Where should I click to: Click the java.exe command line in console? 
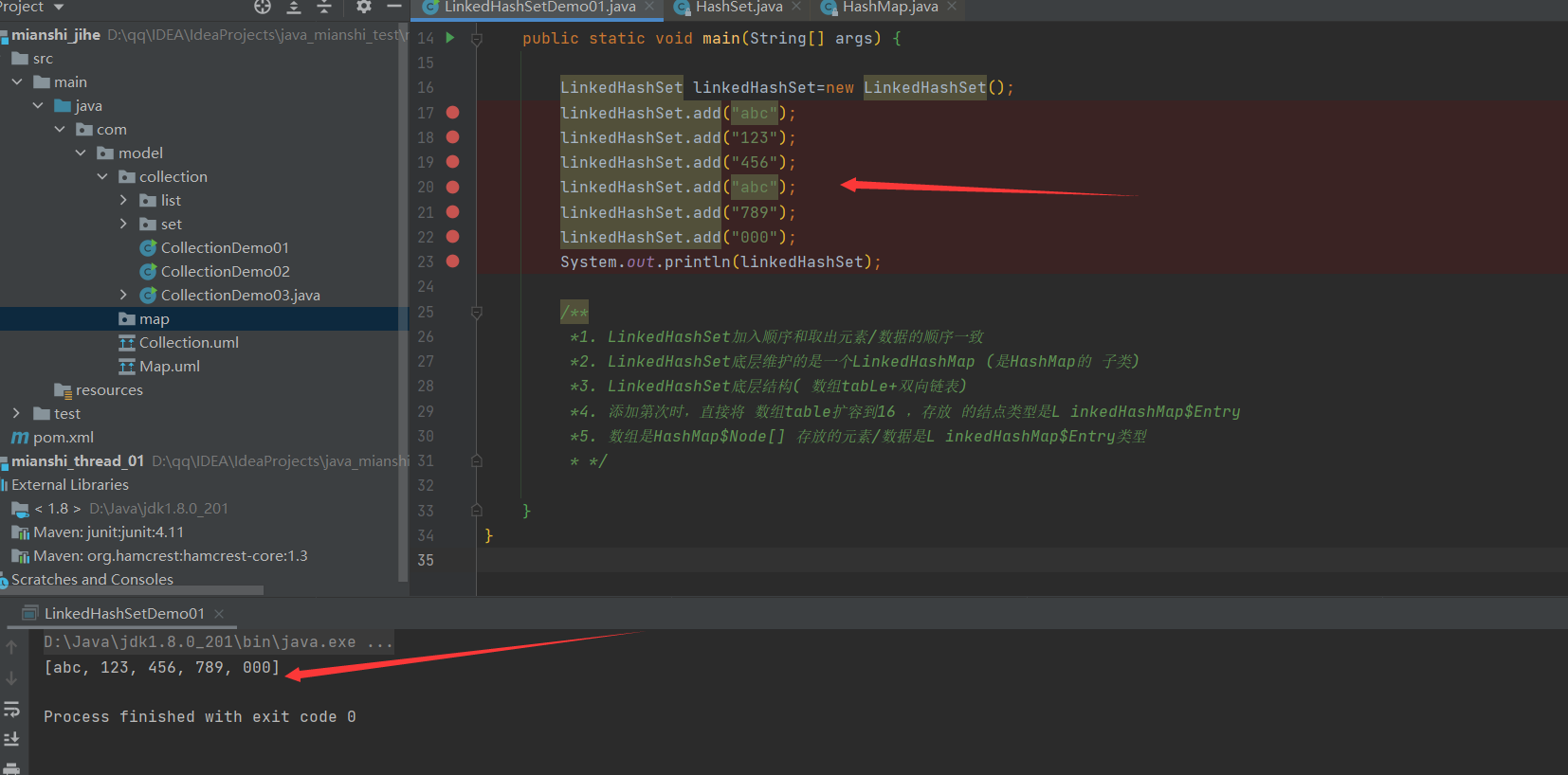tap(218, 642)
